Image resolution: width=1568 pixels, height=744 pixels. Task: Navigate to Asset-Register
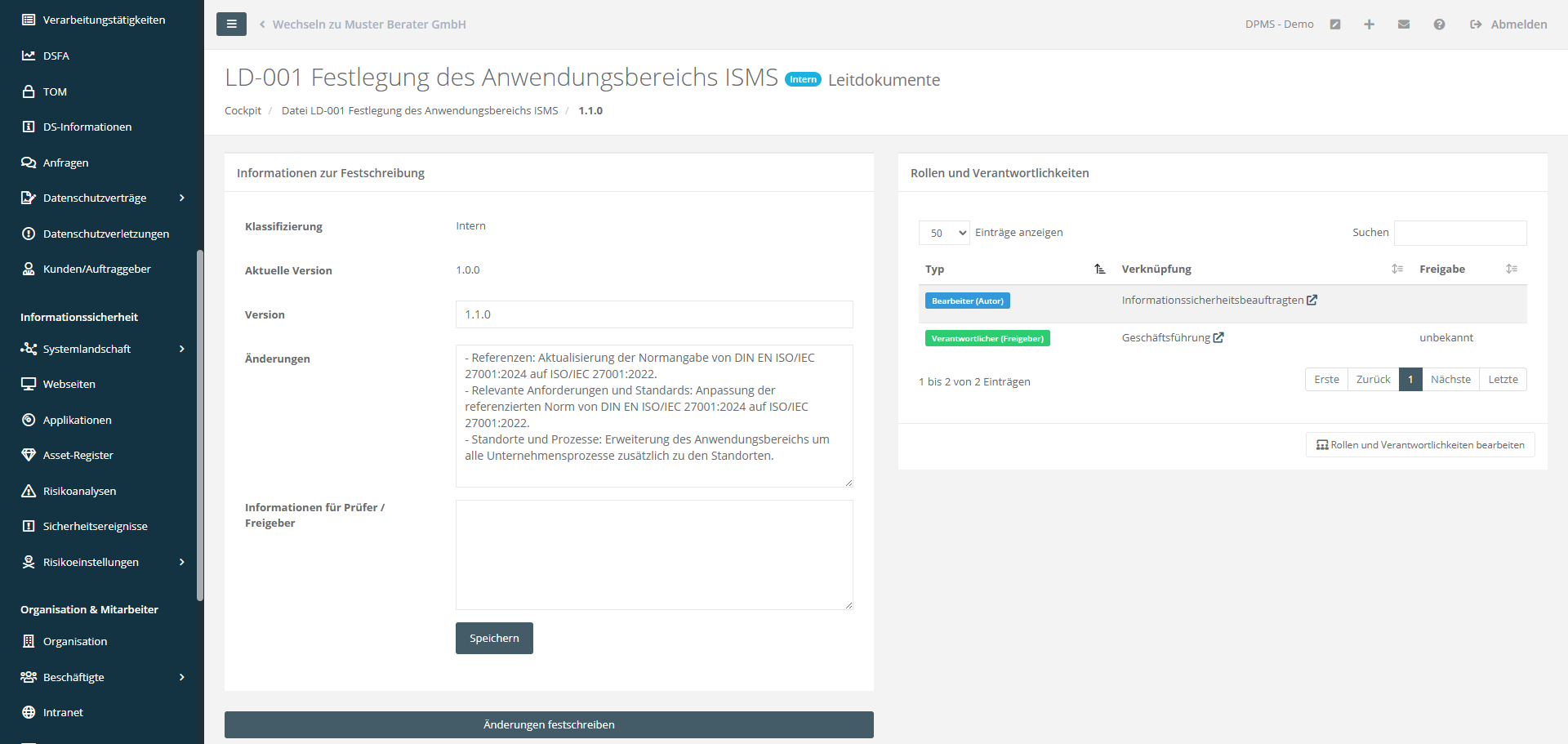click(78, 455)
